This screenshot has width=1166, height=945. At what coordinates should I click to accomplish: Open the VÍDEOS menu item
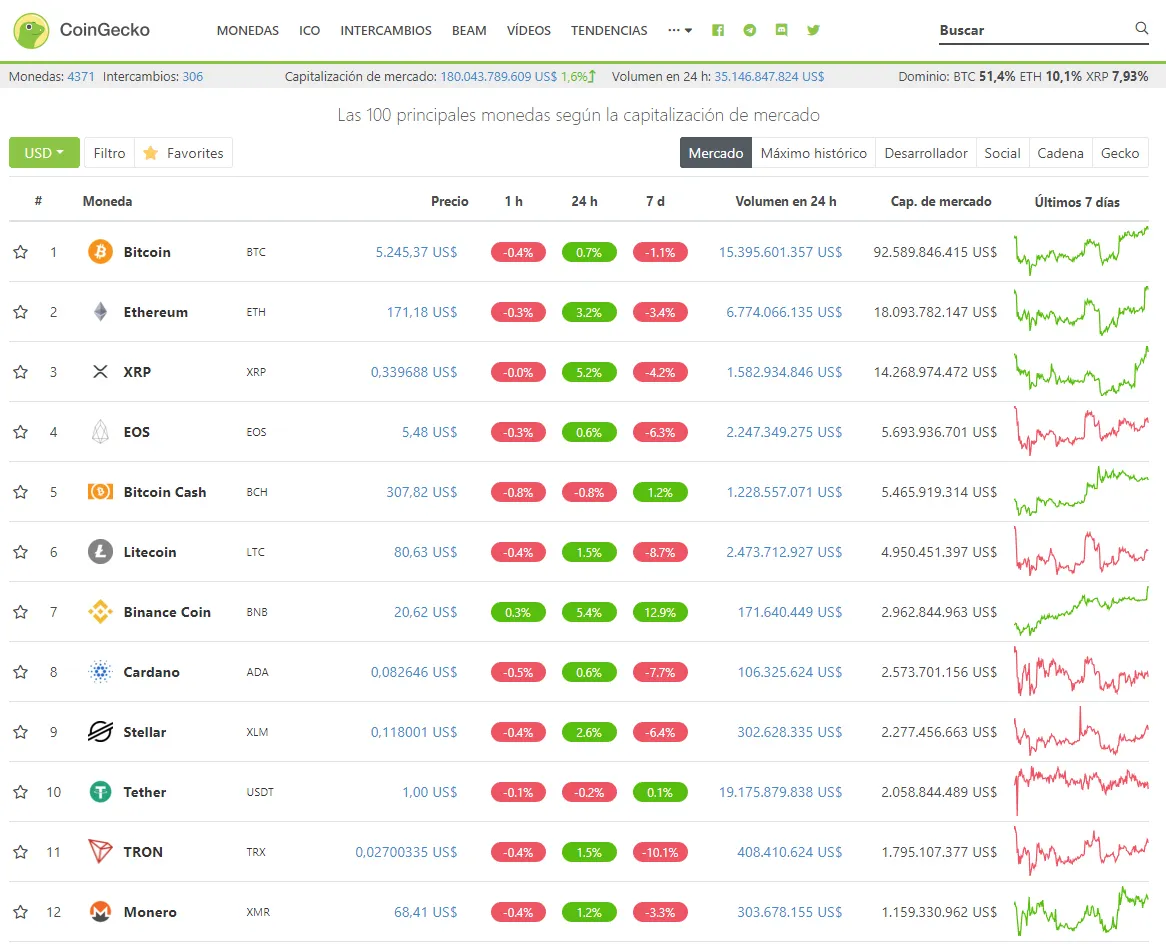529,30
